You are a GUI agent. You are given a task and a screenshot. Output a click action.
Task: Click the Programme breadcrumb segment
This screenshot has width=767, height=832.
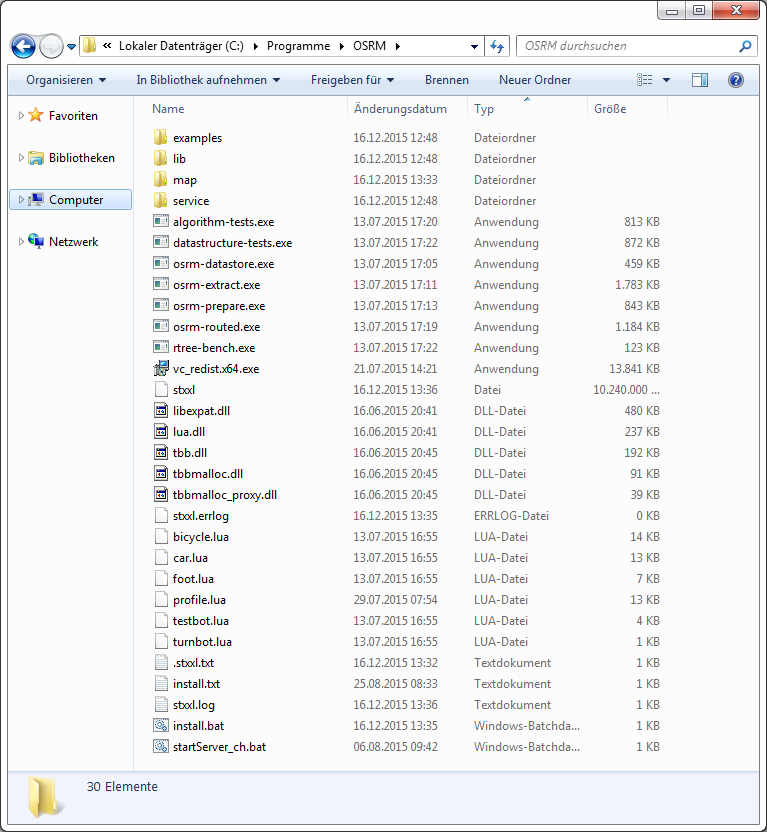(x=298, y=46)
